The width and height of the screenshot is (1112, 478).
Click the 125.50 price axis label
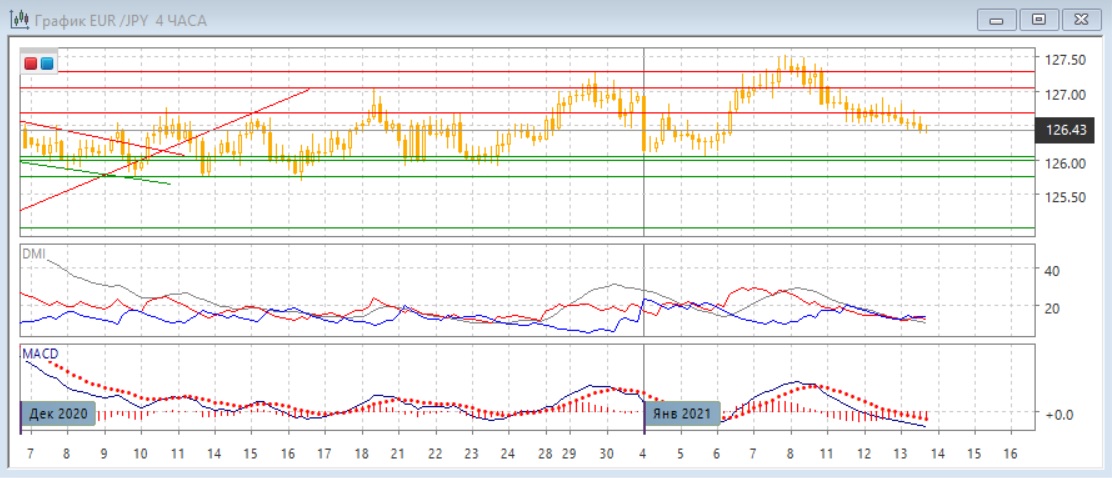click(x=1065, y=197)
